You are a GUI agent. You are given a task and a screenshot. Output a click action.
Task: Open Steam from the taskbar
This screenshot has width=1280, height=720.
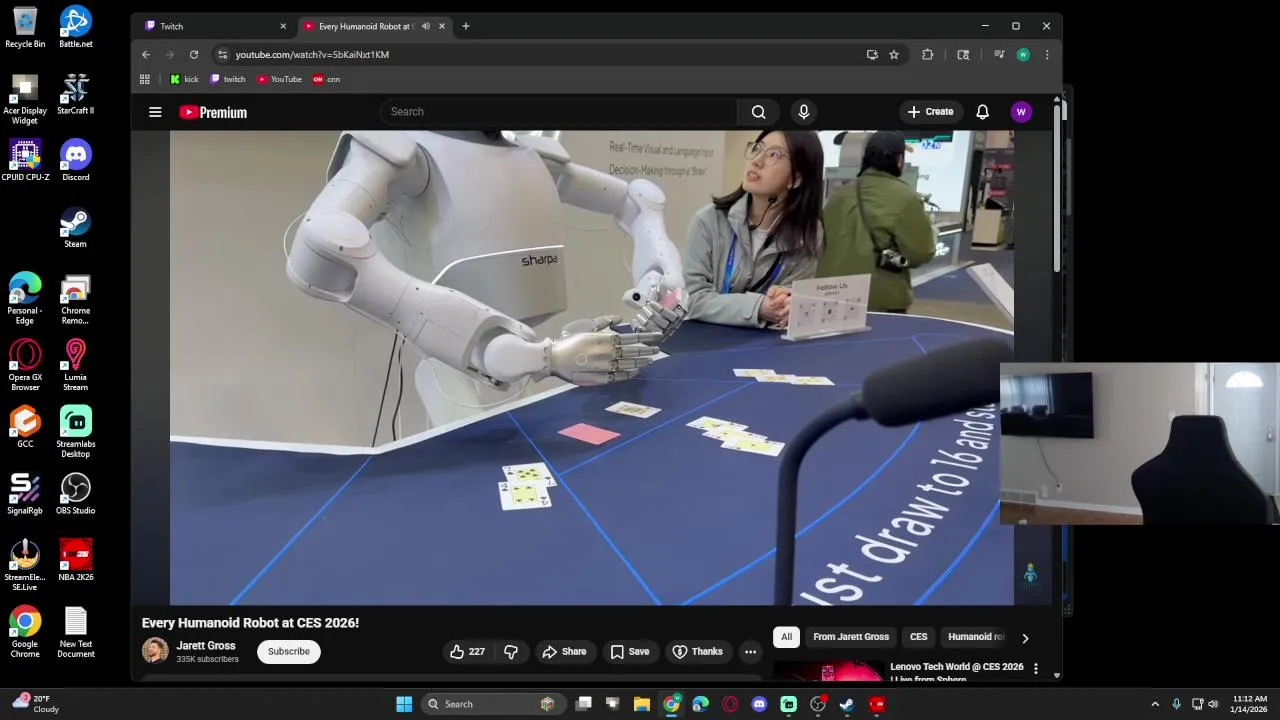click(846, 704)
